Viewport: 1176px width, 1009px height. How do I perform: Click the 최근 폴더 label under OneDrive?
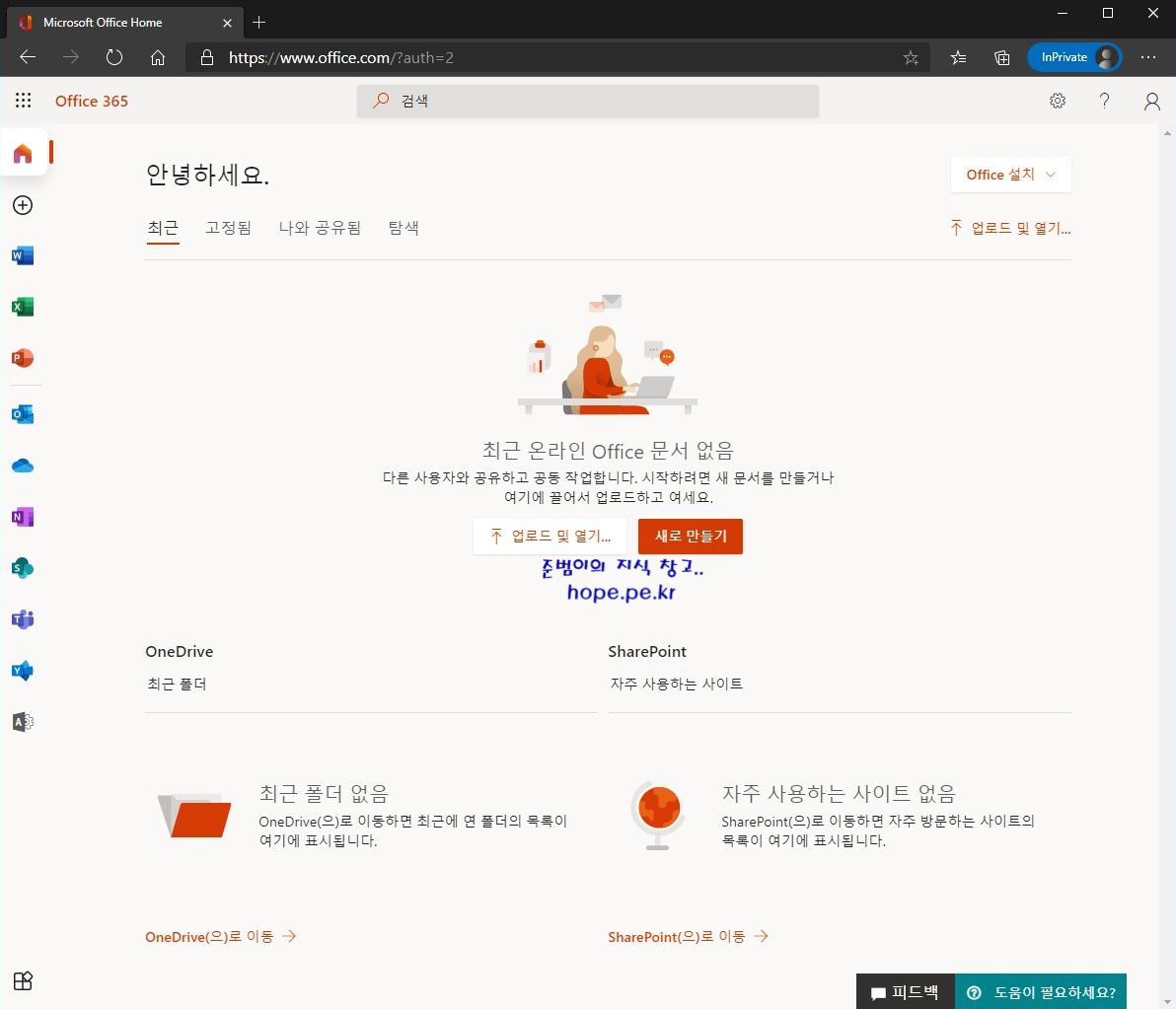177,684
